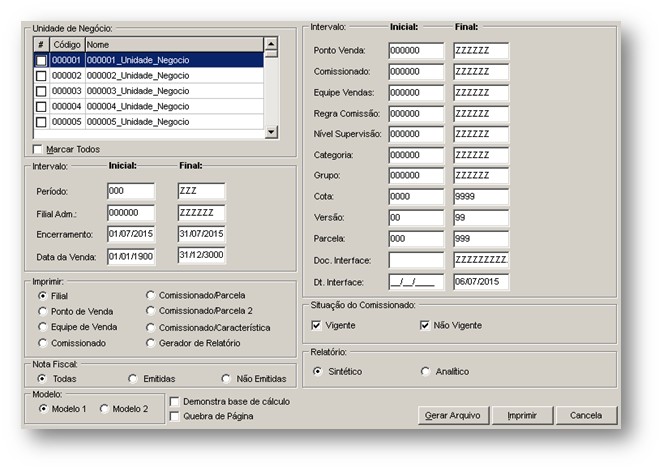The image size is (663, 471).
Task: Click the Nome column header
Action: pos(174,45)
